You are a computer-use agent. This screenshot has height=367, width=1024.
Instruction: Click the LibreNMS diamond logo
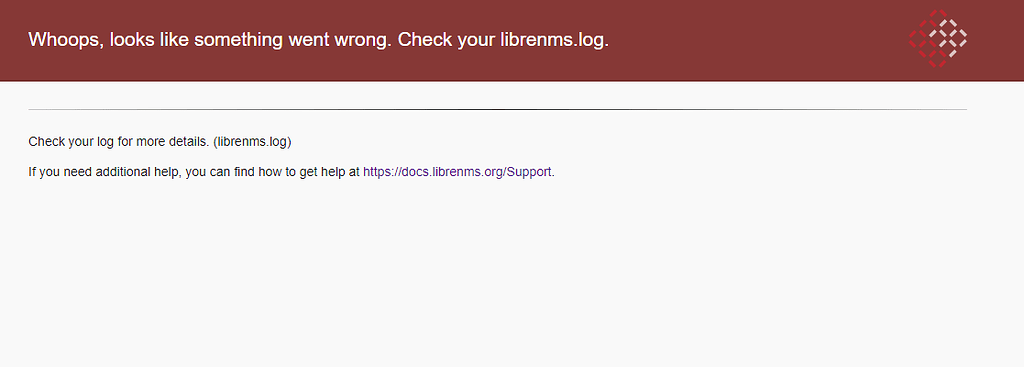coord(938,39)
